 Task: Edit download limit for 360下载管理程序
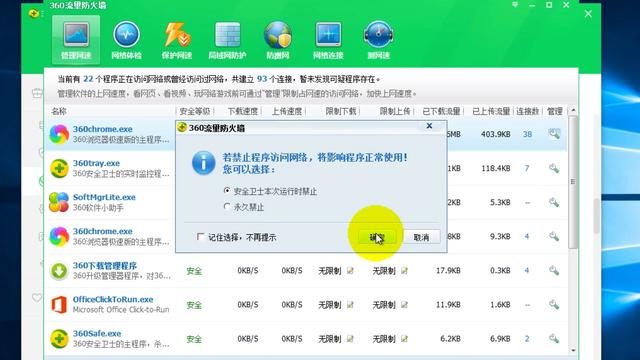[350, 271]
